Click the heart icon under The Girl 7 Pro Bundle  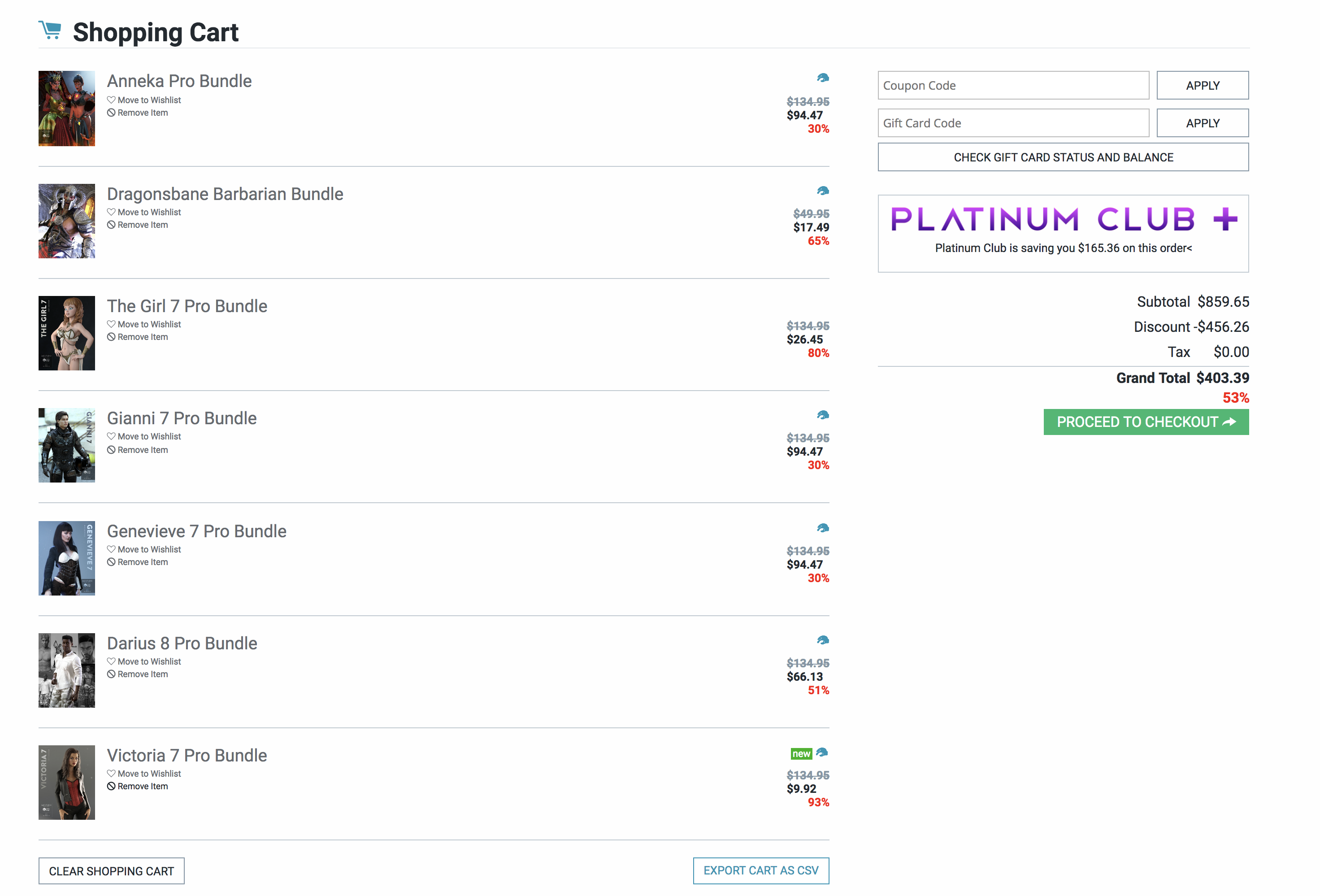(111, 324)
